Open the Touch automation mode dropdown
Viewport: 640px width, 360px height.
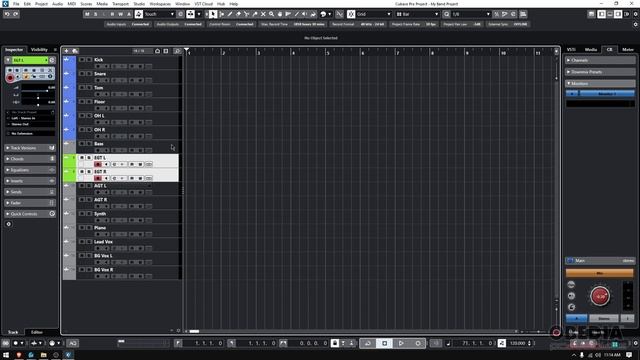[x=160, y=14]
